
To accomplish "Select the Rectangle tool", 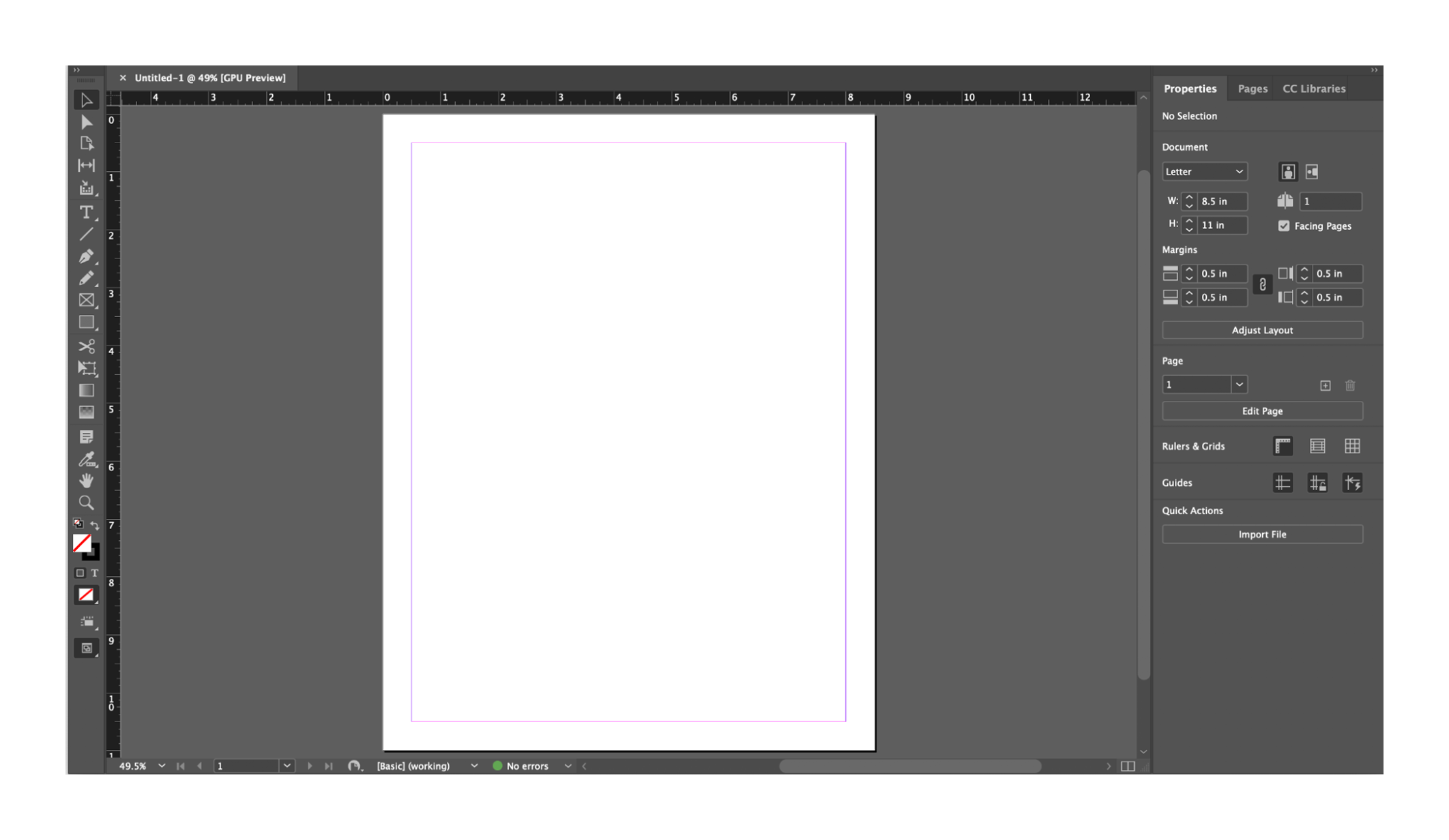I will (87, 322).
